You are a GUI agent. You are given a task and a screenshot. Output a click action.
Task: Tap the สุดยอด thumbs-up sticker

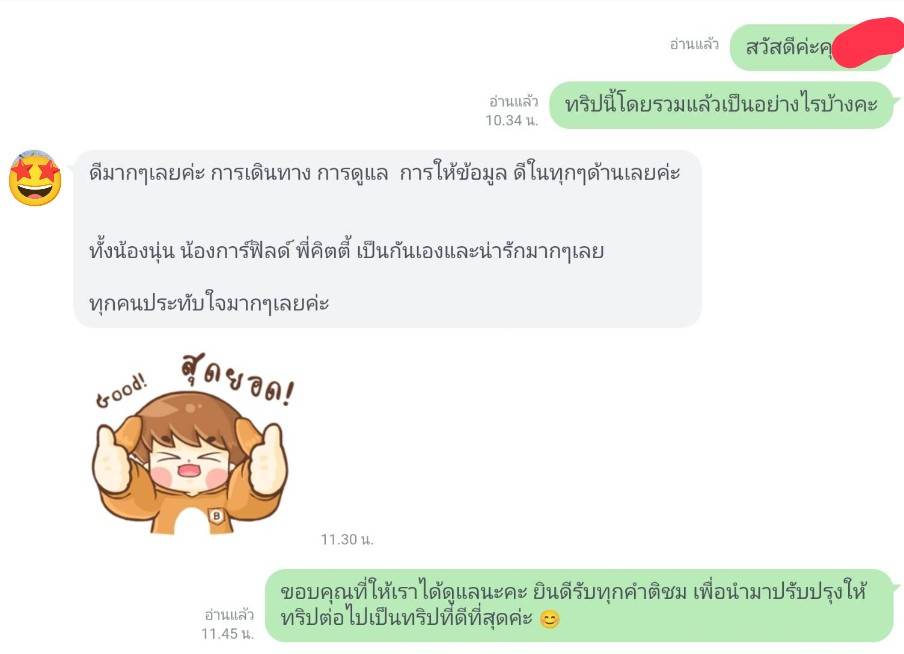pyautogui.click(x=194, y=444)
